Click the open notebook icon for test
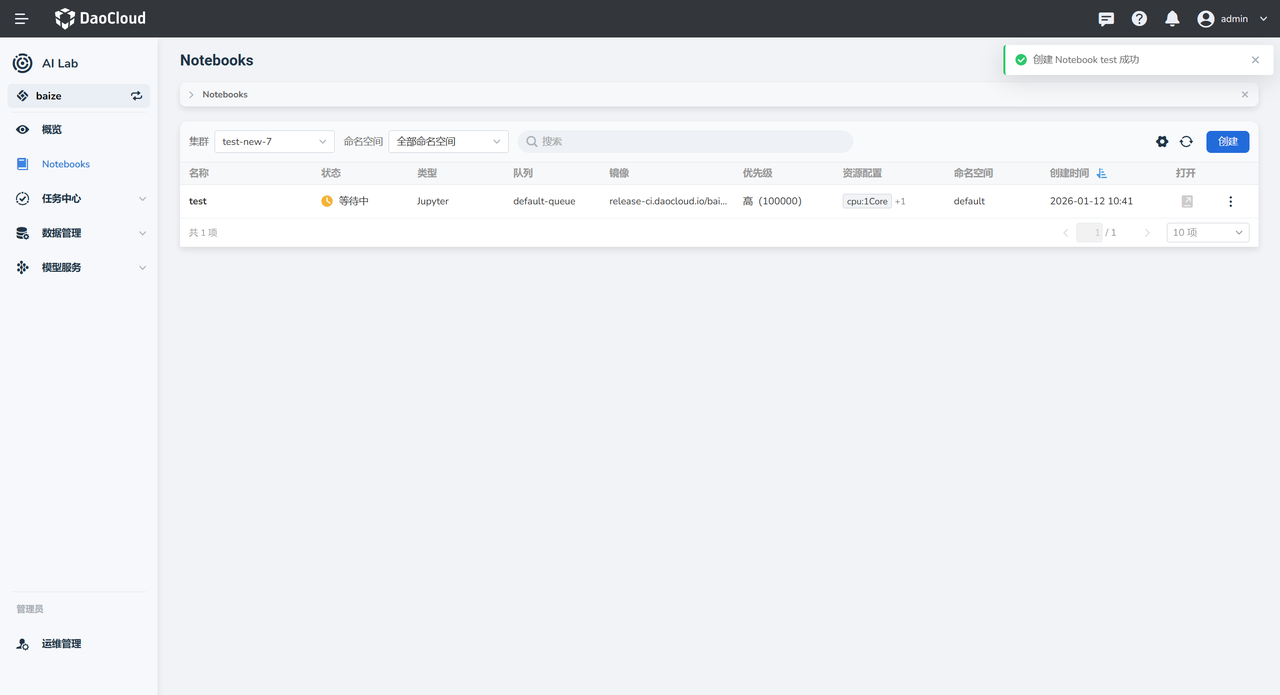This screenshot has height=695, width=1280. pos(1187,201)
